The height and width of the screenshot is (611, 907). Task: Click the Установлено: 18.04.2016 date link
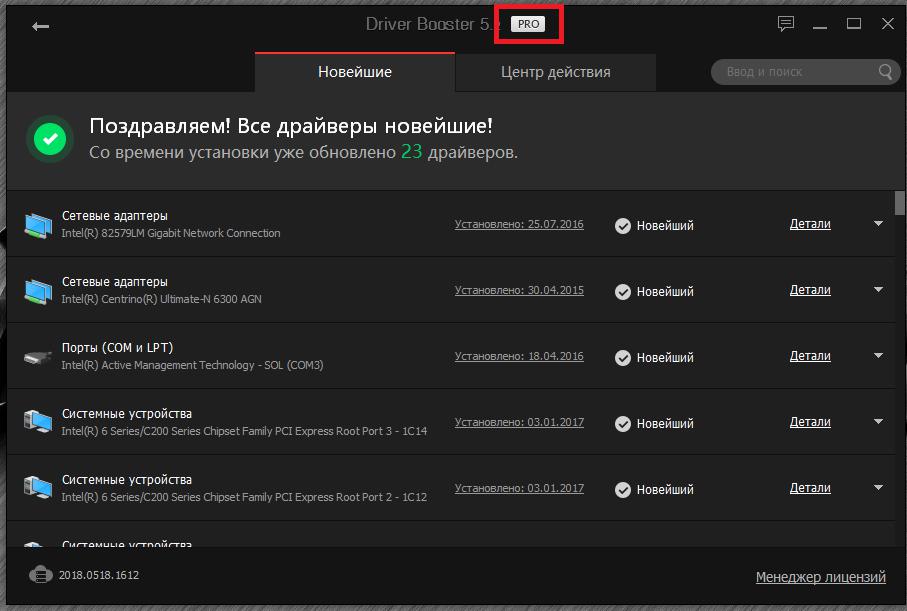tap(519, 356)
